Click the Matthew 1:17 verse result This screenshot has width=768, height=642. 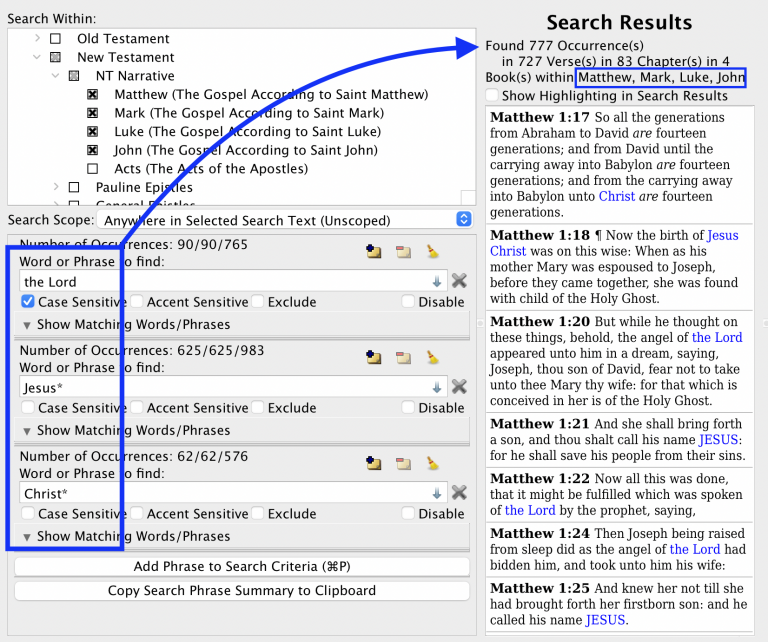pyautogui.click(x=619, y=165)
